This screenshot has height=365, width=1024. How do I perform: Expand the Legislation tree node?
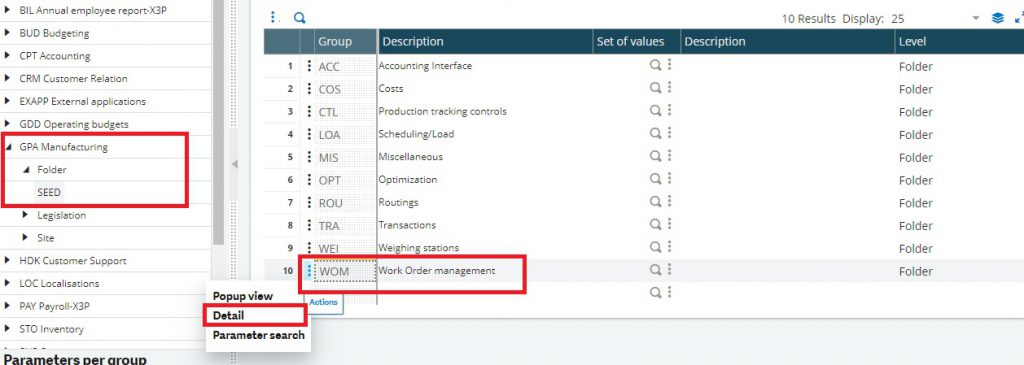[25, 215]
